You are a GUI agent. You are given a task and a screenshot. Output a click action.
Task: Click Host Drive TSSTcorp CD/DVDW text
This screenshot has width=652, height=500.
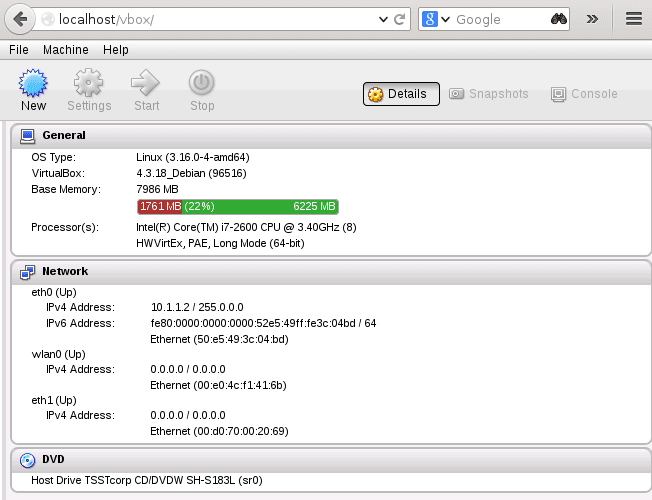click(147, 480)
